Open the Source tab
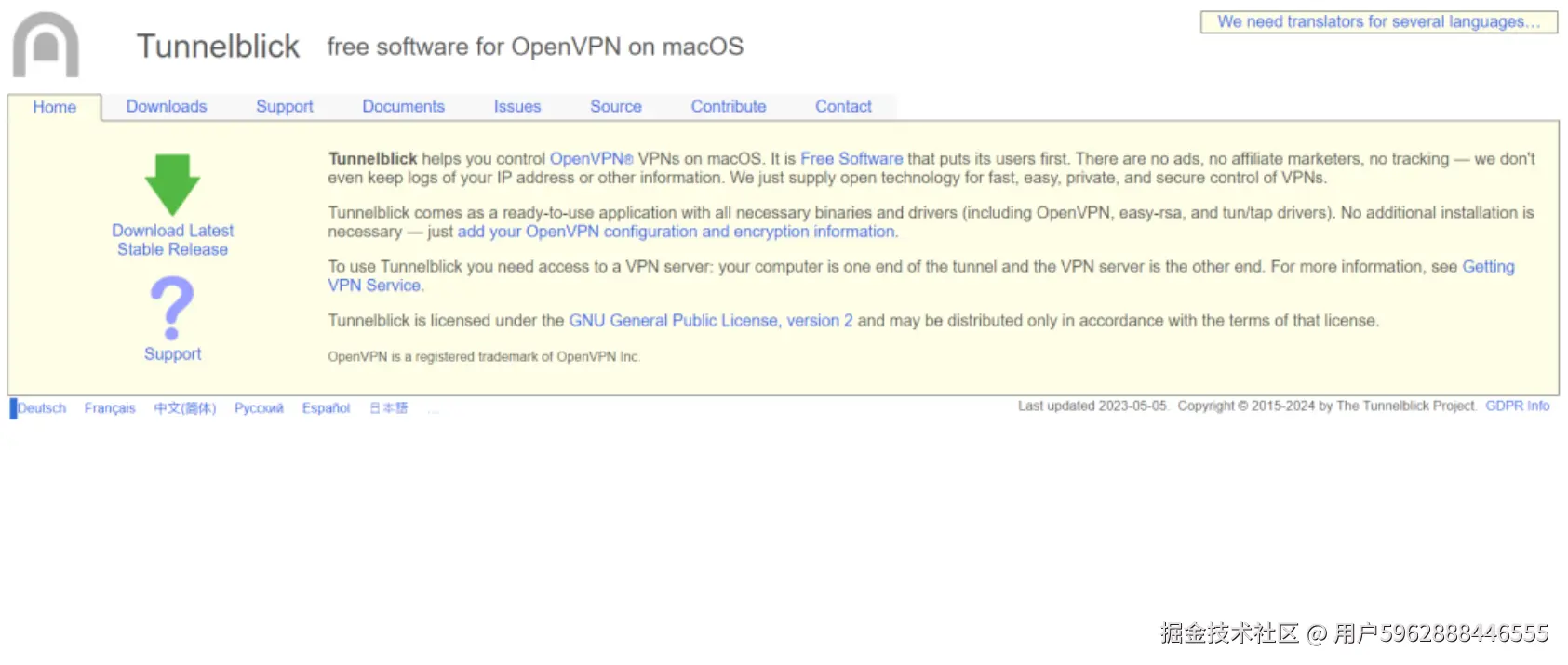Viewport: 1568px width, 665px height. 615,106
